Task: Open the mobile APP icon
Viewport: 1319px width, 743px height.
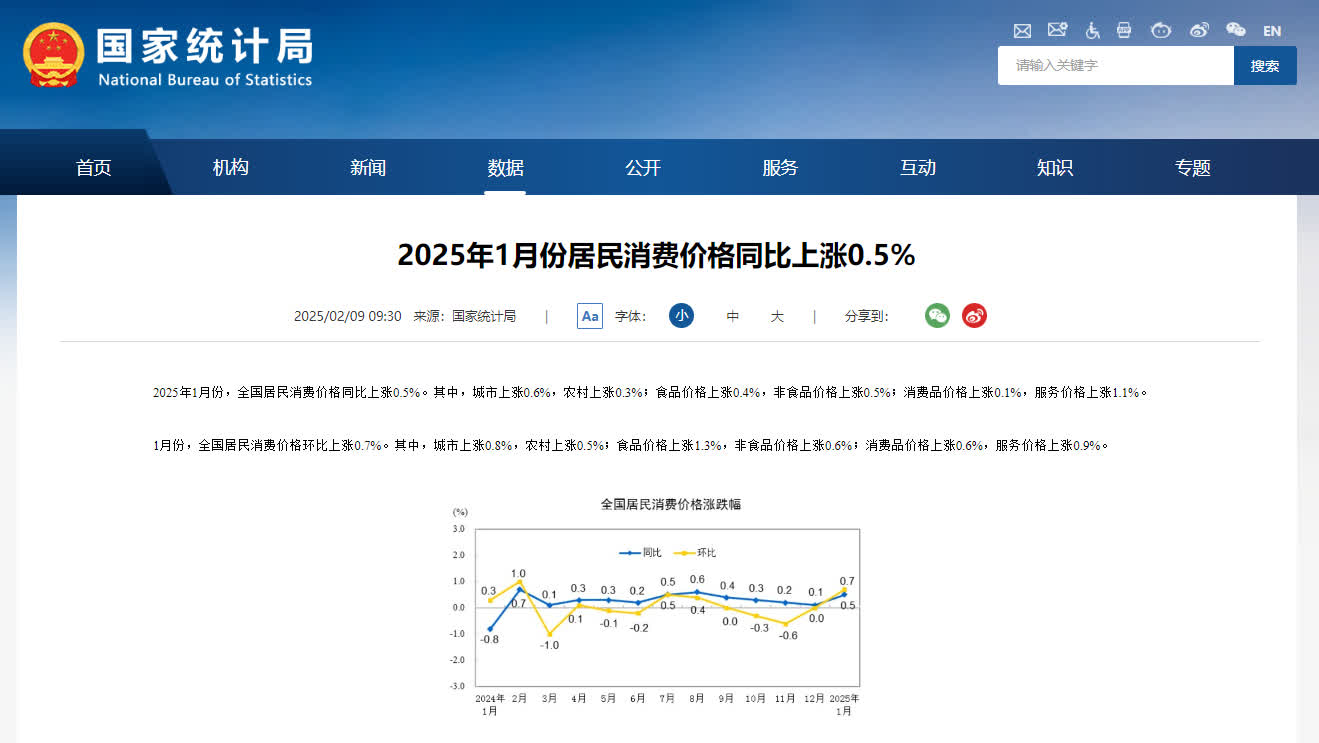Action: (x=1124, y=30)
